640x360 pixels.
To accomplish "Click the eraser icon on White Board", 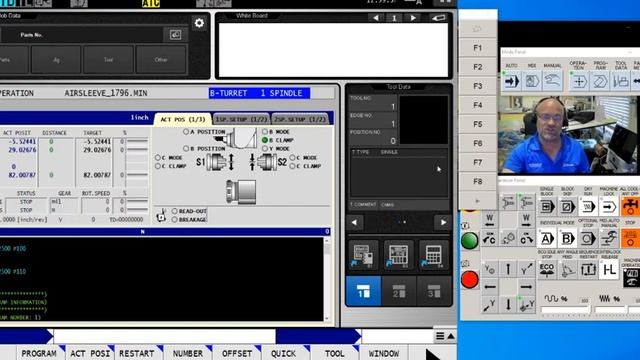I will (438, 18).
